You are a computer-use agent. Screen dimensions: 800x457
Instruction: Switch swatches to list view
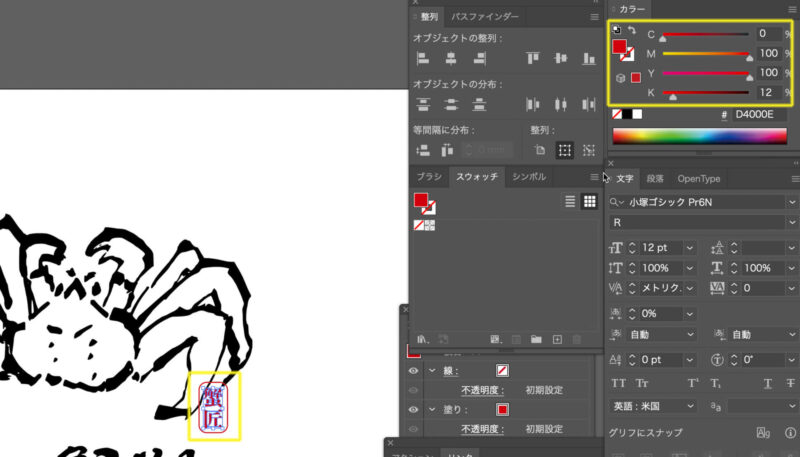pos(570,201)
